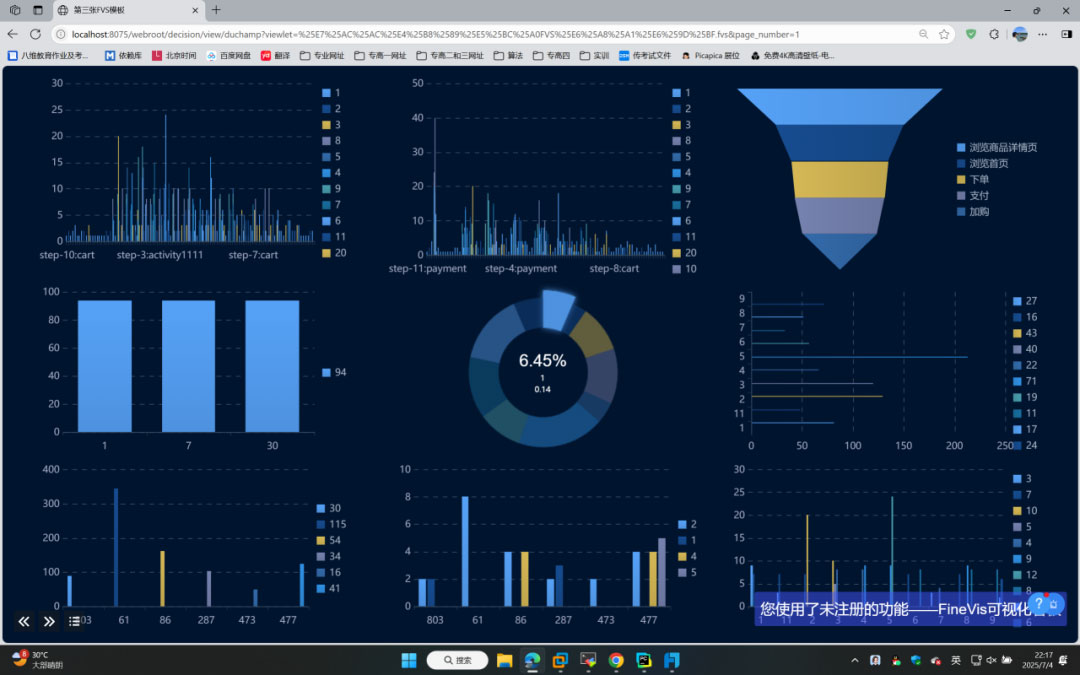
Task: Toggle funnel legend 浏览商品详情页 series
Action: pyautogui.click(x=996, y=148)
